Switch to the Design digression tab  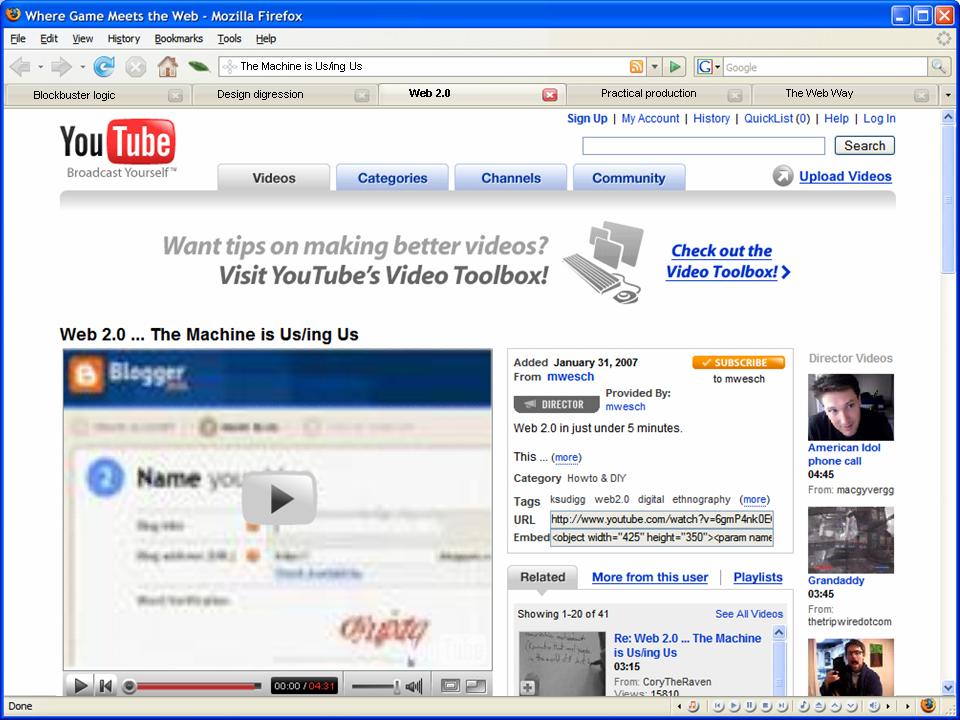(286, 94)
